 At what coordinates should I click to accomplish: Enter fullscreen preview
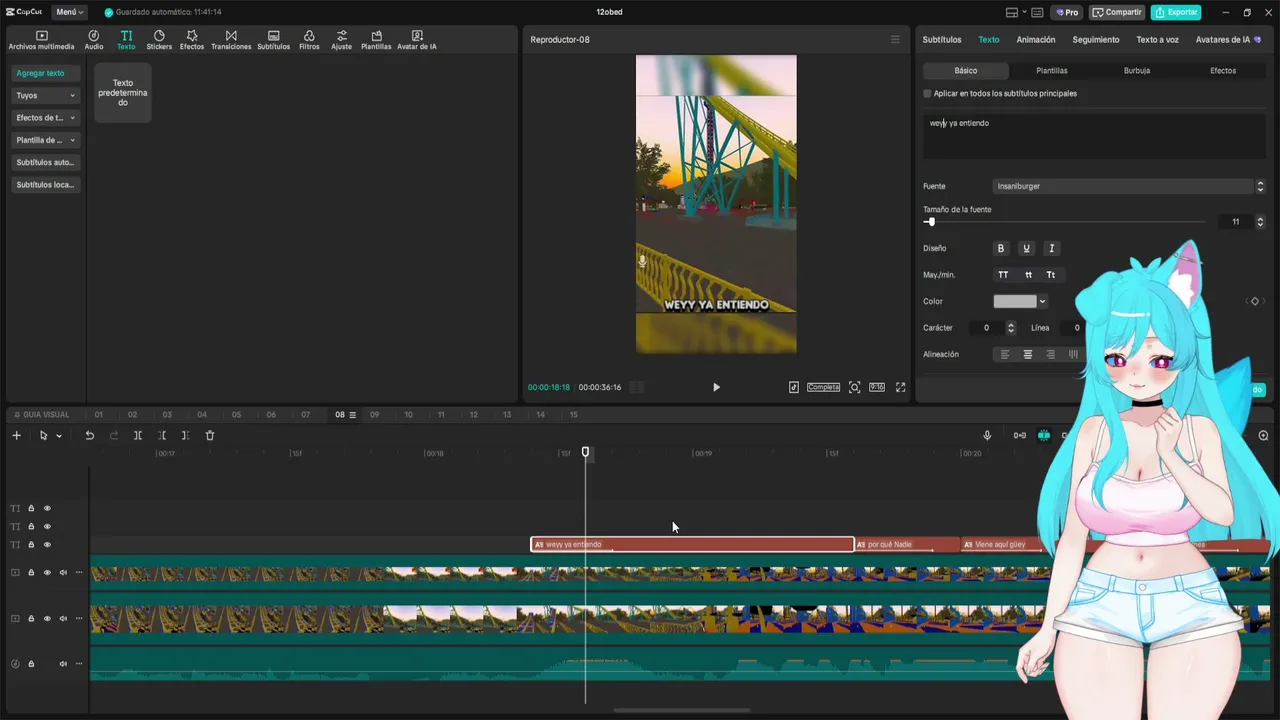click(x=900, y=387)
